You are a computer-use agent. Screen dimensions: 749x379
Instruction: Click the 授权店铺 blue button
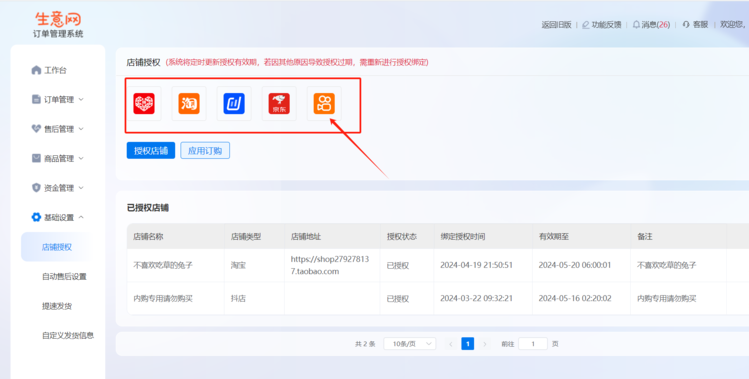151,151
